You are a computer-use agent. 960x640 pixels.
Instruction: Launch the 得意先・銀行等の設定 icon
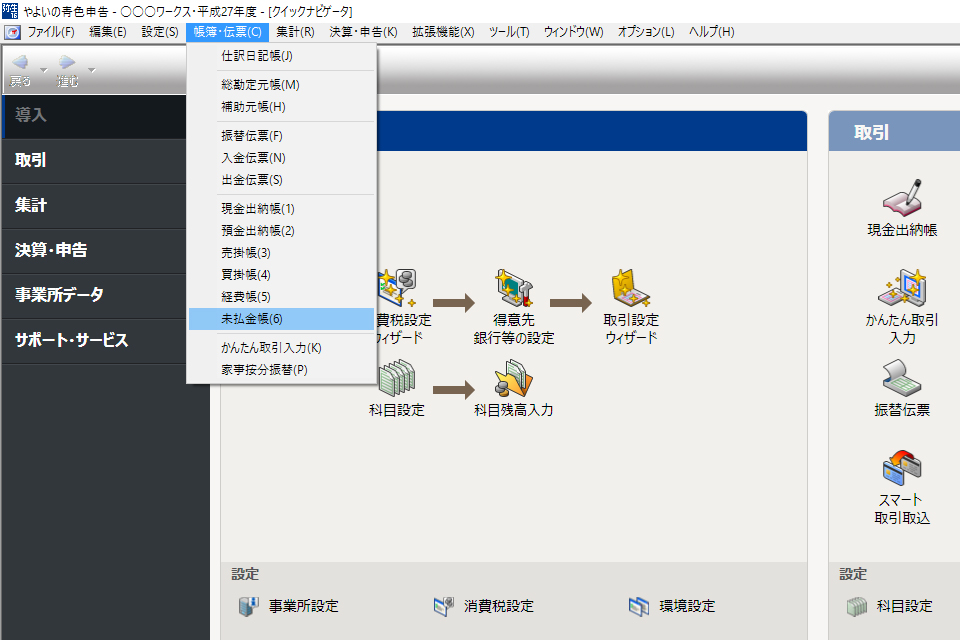coord(514,288)
